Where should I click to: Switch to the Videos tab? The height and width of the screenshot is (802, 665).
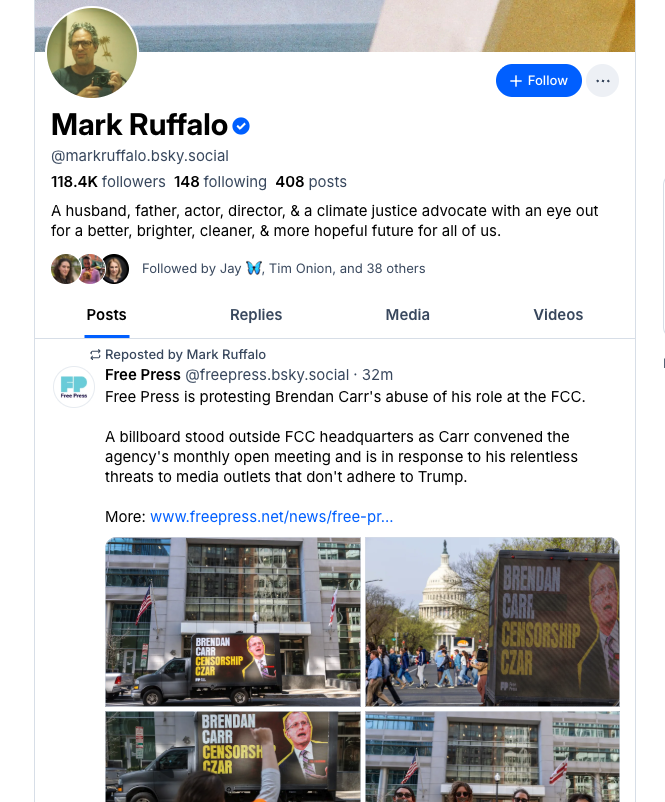[558, 314]
